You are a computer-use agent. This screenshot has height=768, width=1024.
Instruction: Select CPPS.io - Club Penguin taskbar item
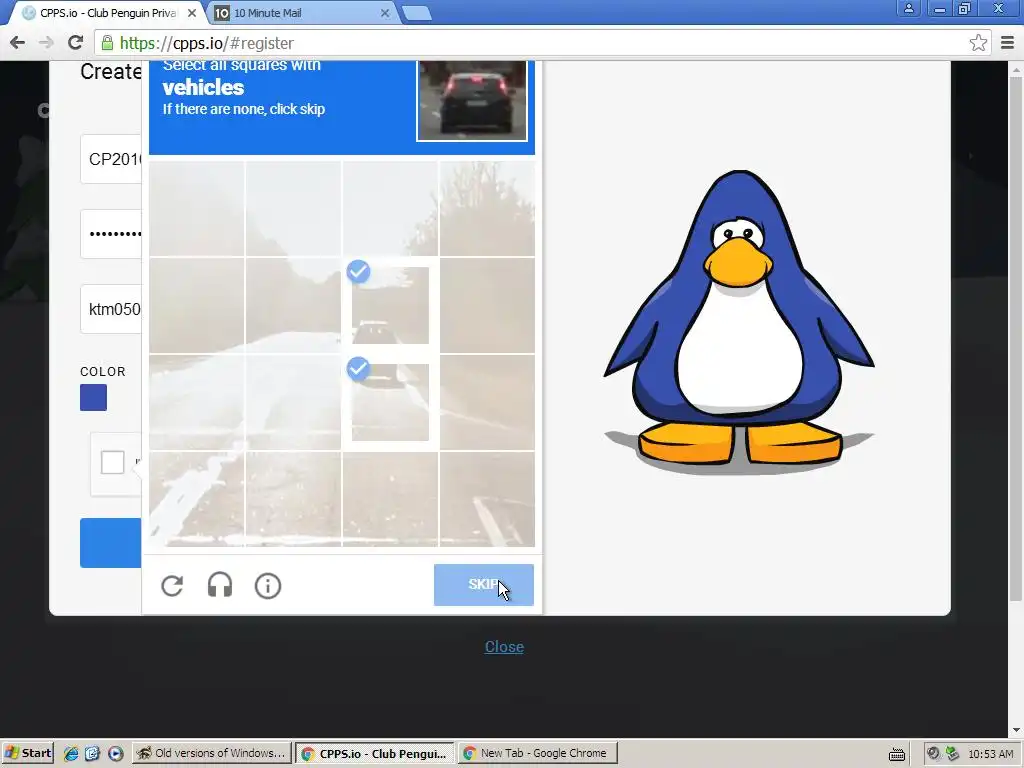tap(374, 753)
